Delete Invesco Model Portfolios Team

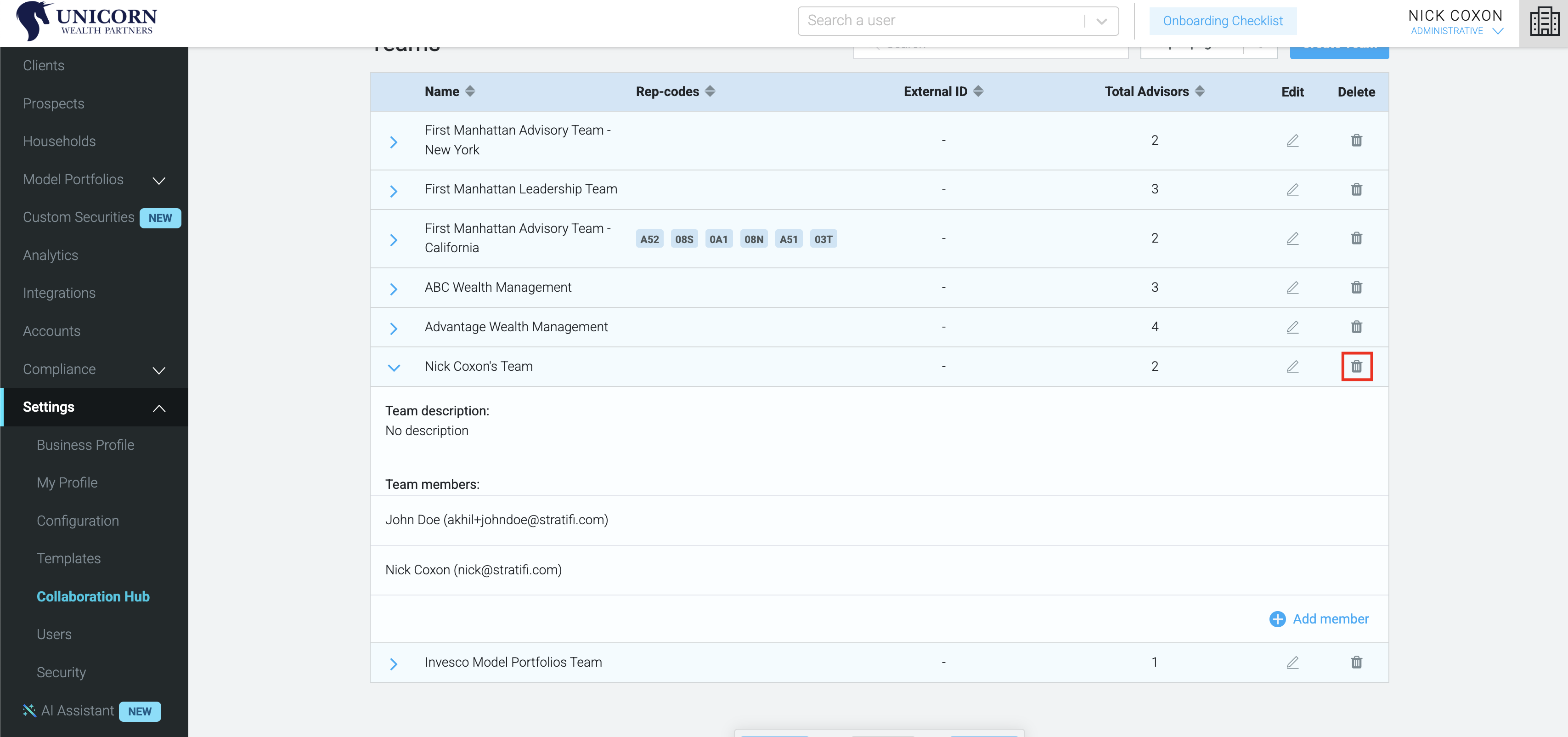tap(1356, 662)
